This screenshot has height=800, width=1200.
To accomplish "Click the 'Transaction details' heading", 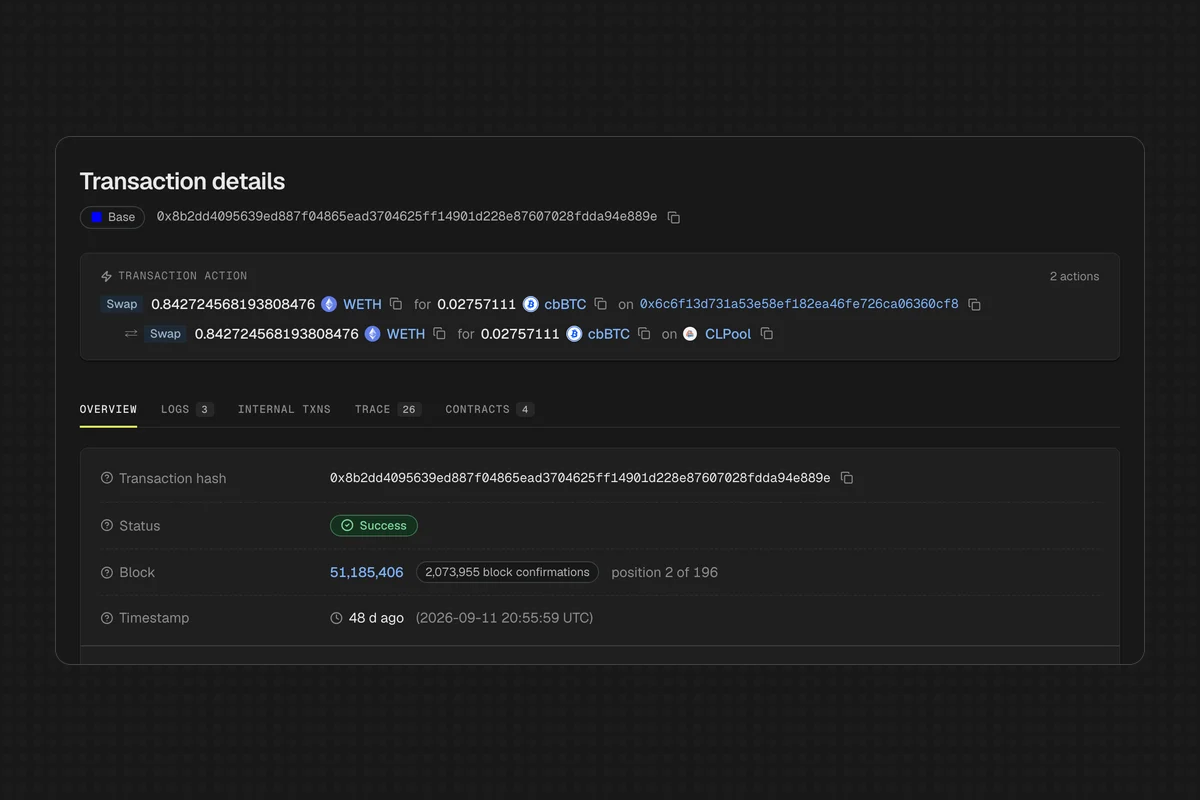I will (x=182, y=181).
